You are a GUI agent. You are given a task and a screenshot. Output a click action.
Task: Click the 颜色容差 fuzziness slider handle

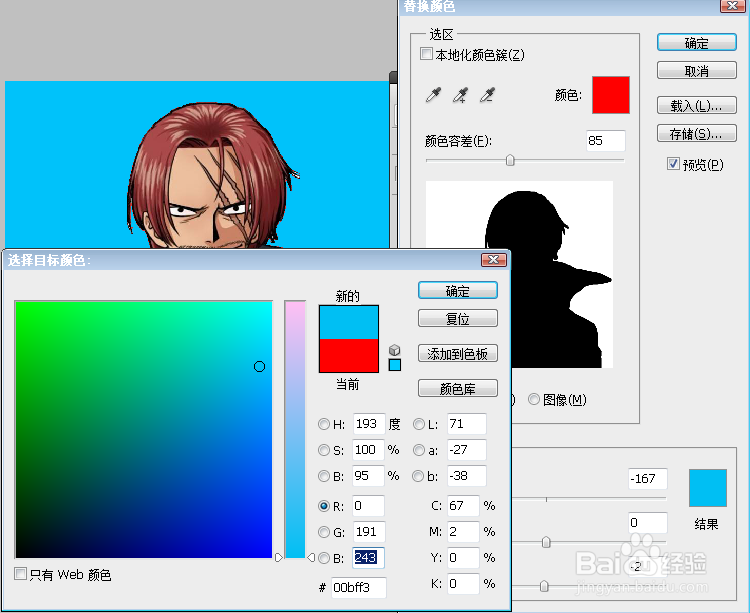[510, 160]
